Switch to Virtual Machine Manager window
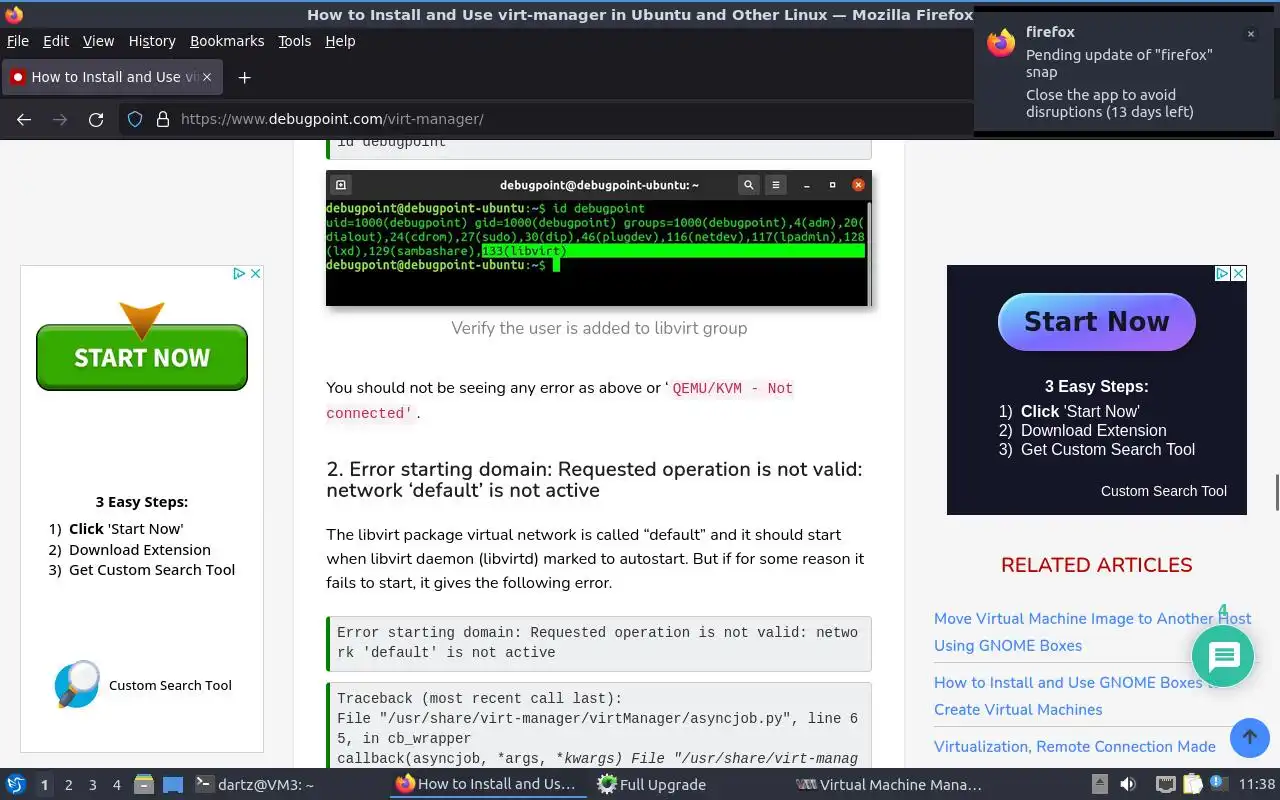Viewport: 1280px width, 800px height. 890,785
